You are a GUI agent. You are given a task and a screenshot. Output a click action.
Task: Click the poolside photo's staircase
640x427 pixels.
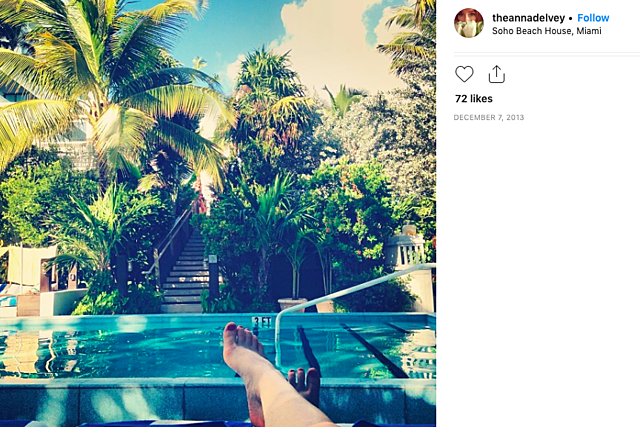point(185,274)
